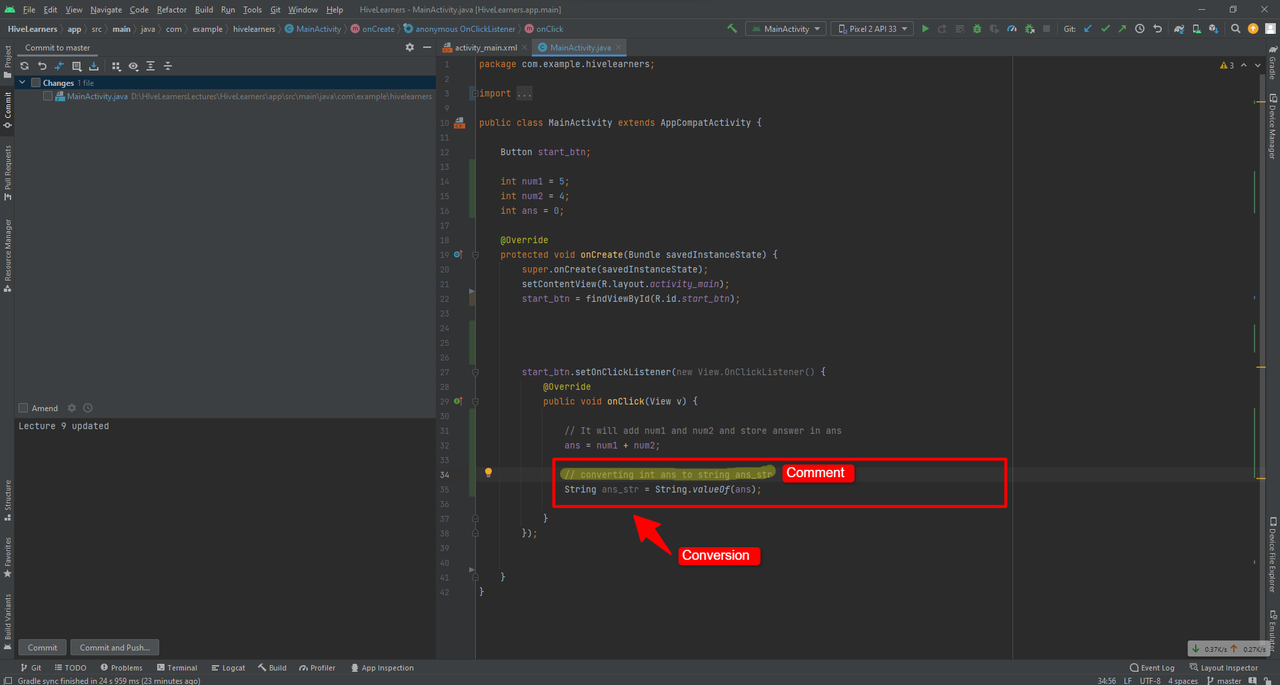Image resolution: width=1280 pixels, height=685 pixels.
Task: Open the MainActivity run configuration dropdown
Action: (786, 29)
